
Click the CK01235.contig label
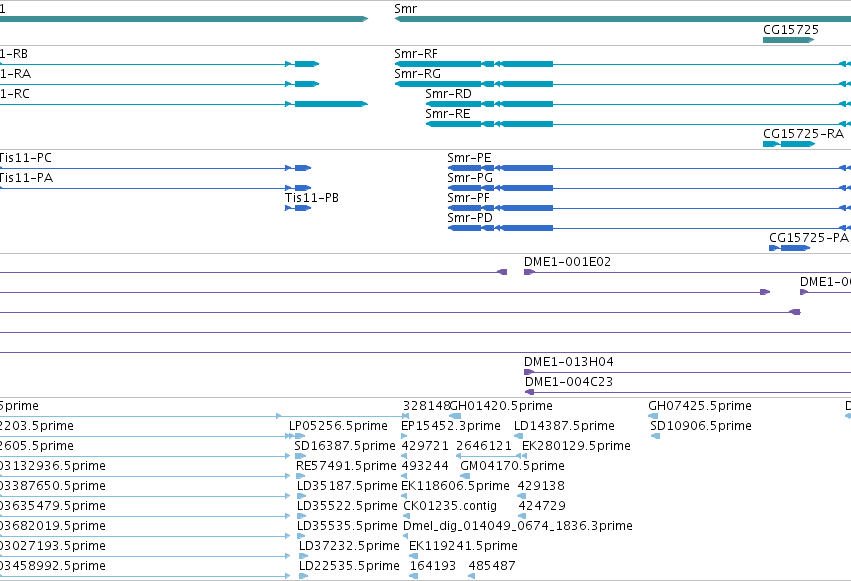point(450,506)
